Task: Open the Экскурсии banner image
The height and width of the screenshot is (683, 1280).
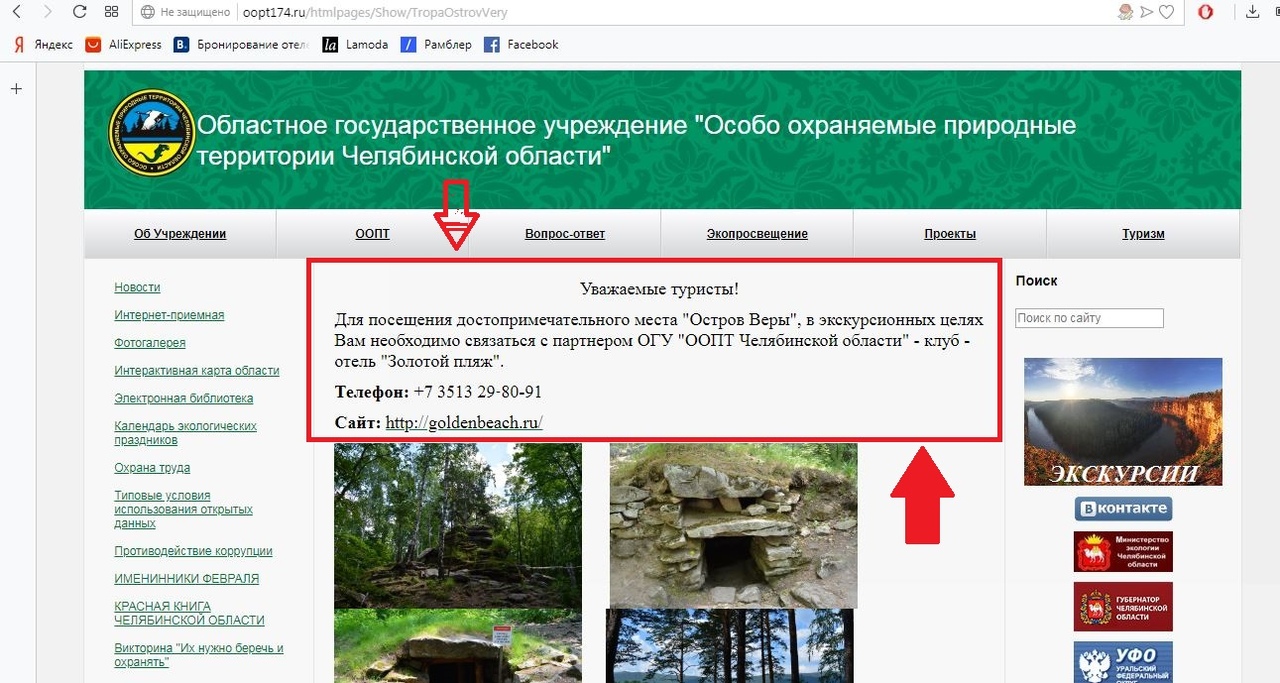Action: tap(1123, 422)
